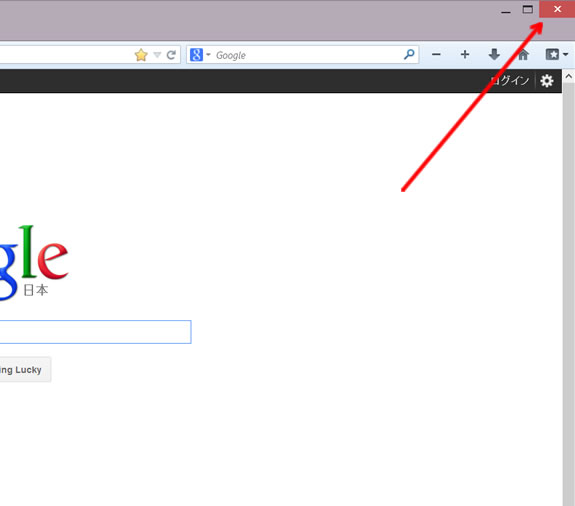Click the scrollbar up arrow
The width and height of the screenshot is (575, 506).
tap(568, 76)
